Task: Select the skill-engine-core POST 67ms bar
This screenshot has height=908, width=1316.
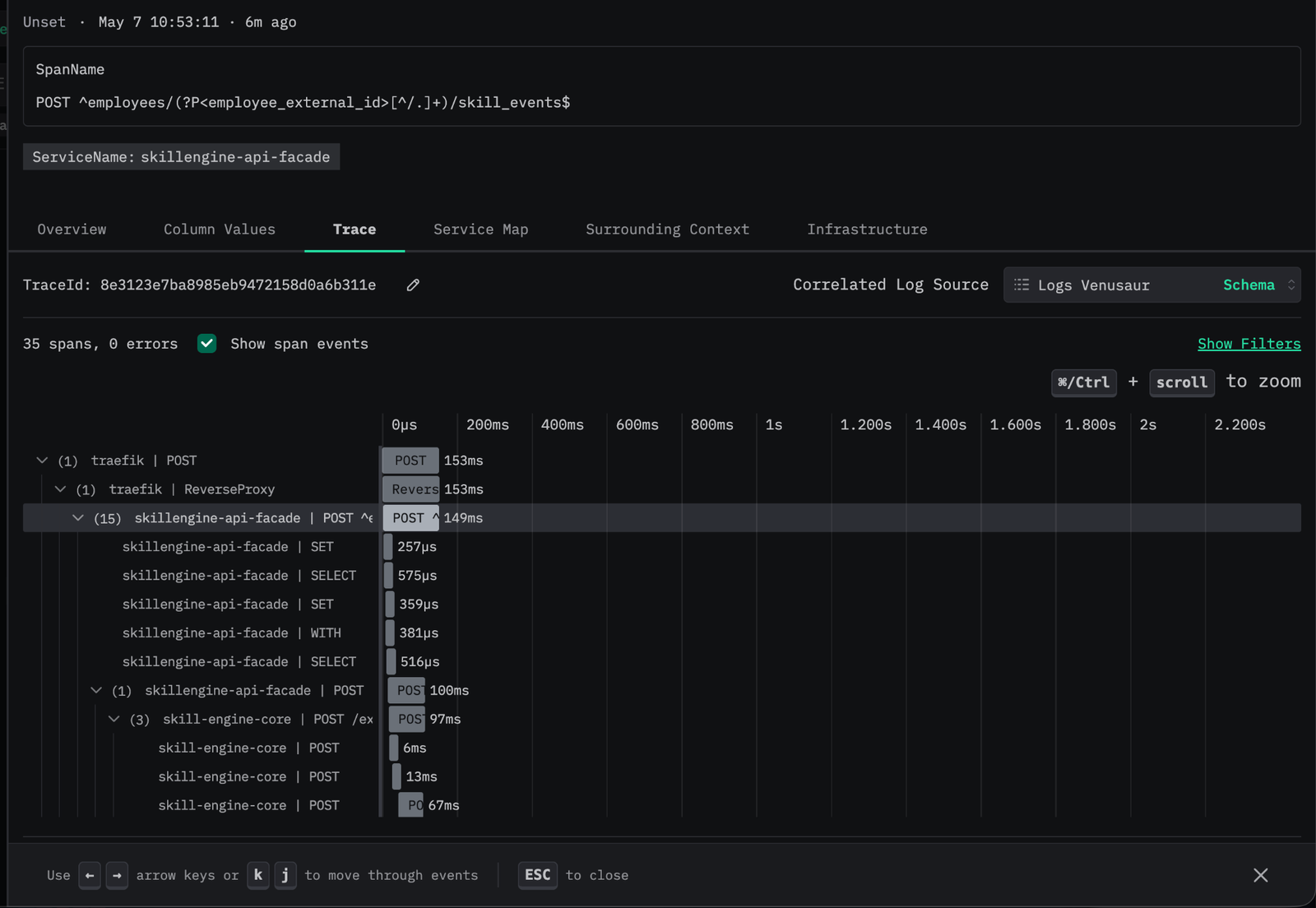Action: click(410, 805)
